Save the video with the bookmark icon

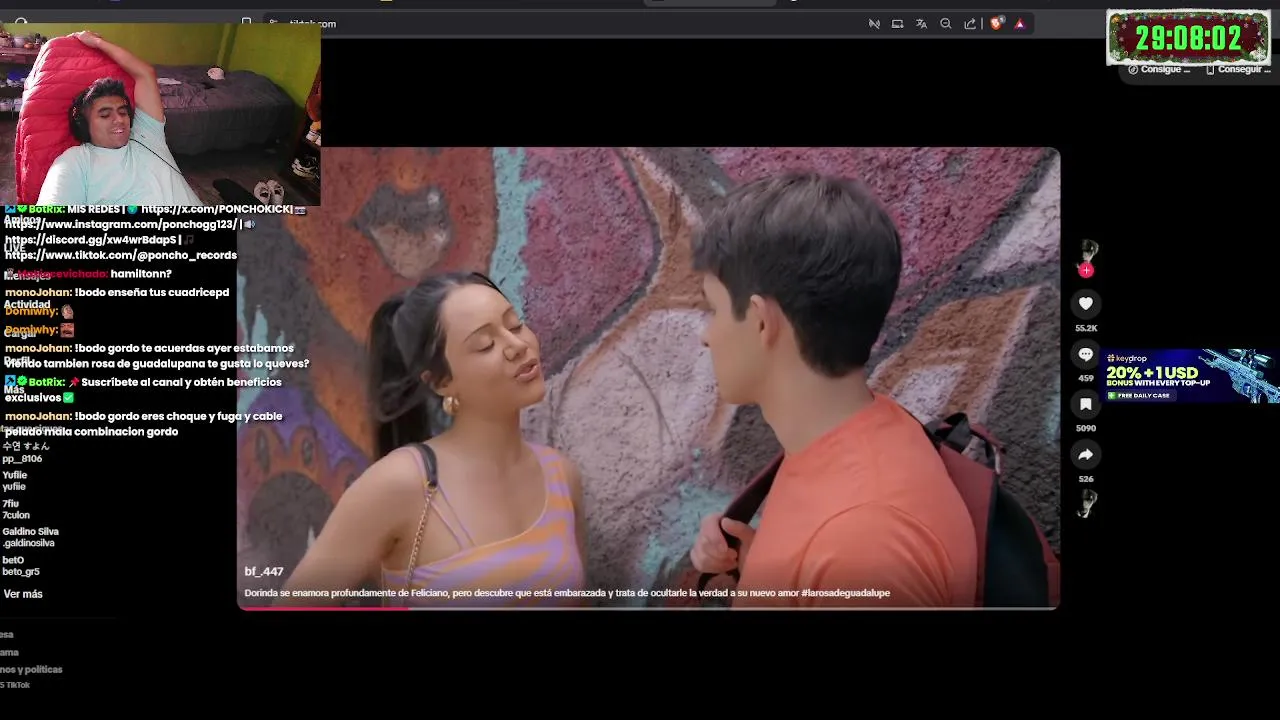point(1086,404)
